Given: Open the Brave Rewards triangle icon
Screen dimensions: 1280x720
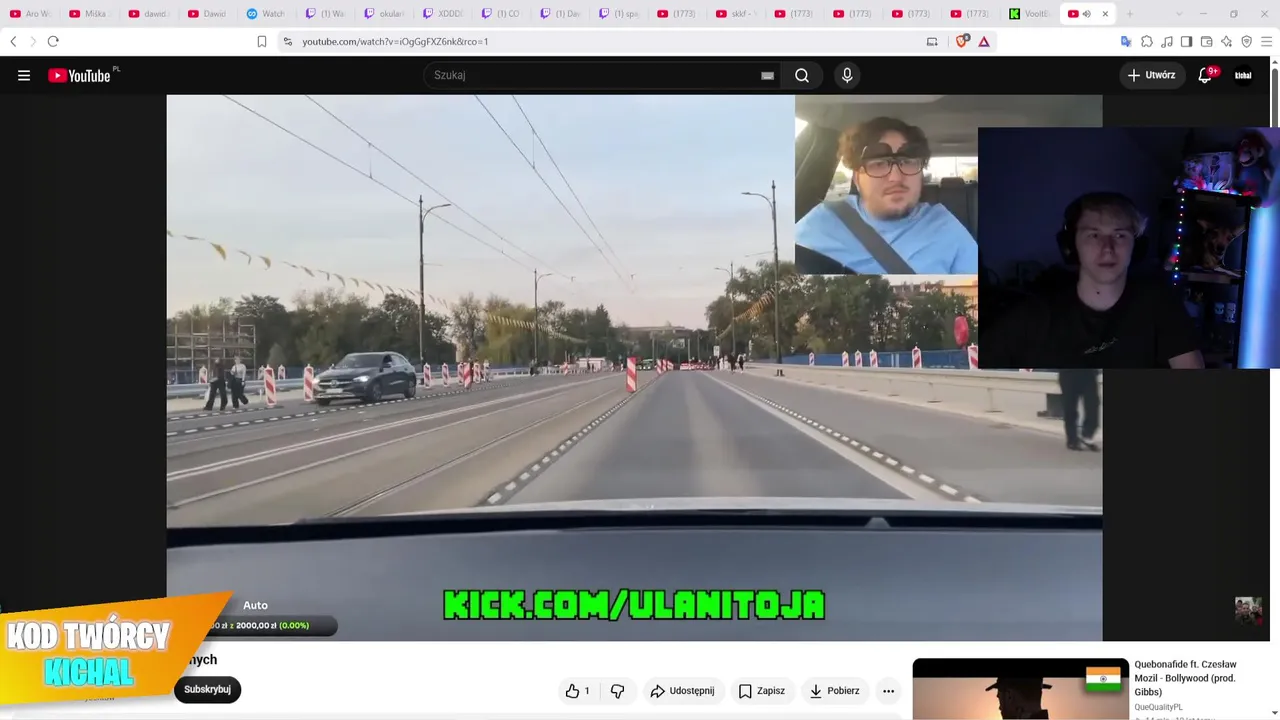Looking at the screenshot, I should coord(984,41).
